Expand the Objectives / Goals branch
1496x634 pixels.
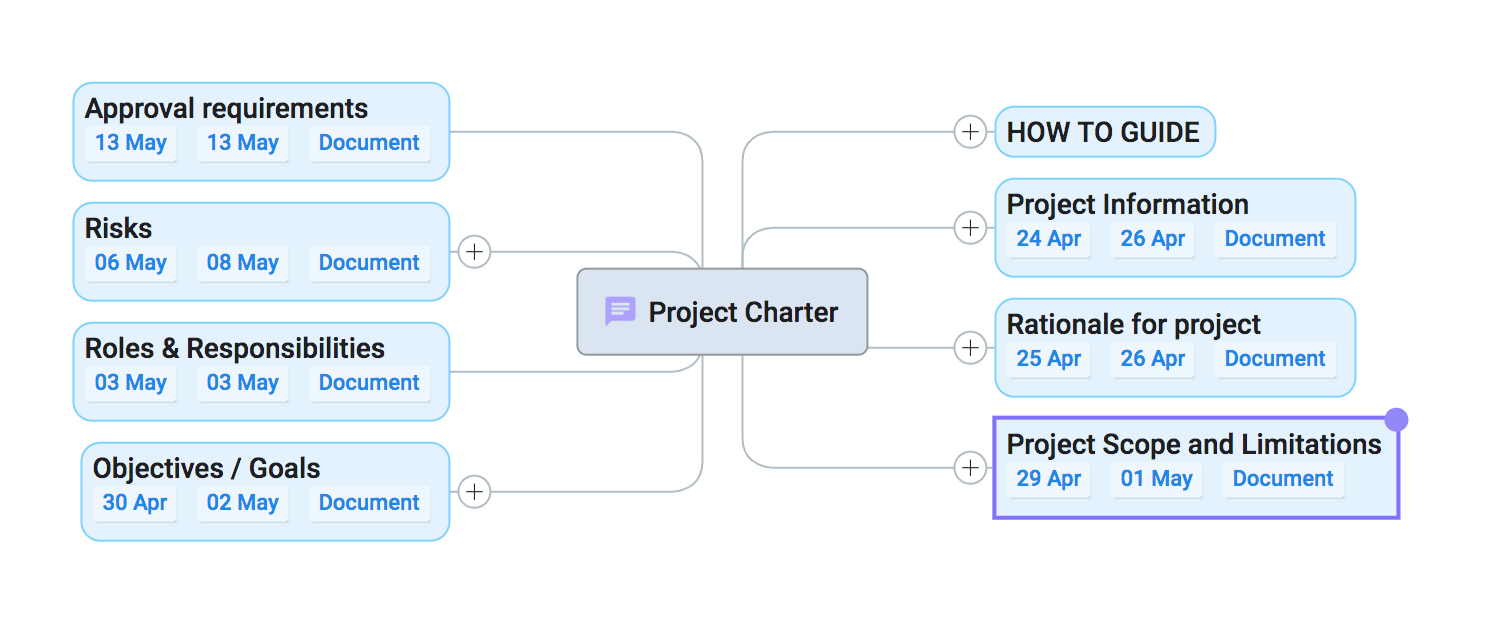[x=474, y=491]
